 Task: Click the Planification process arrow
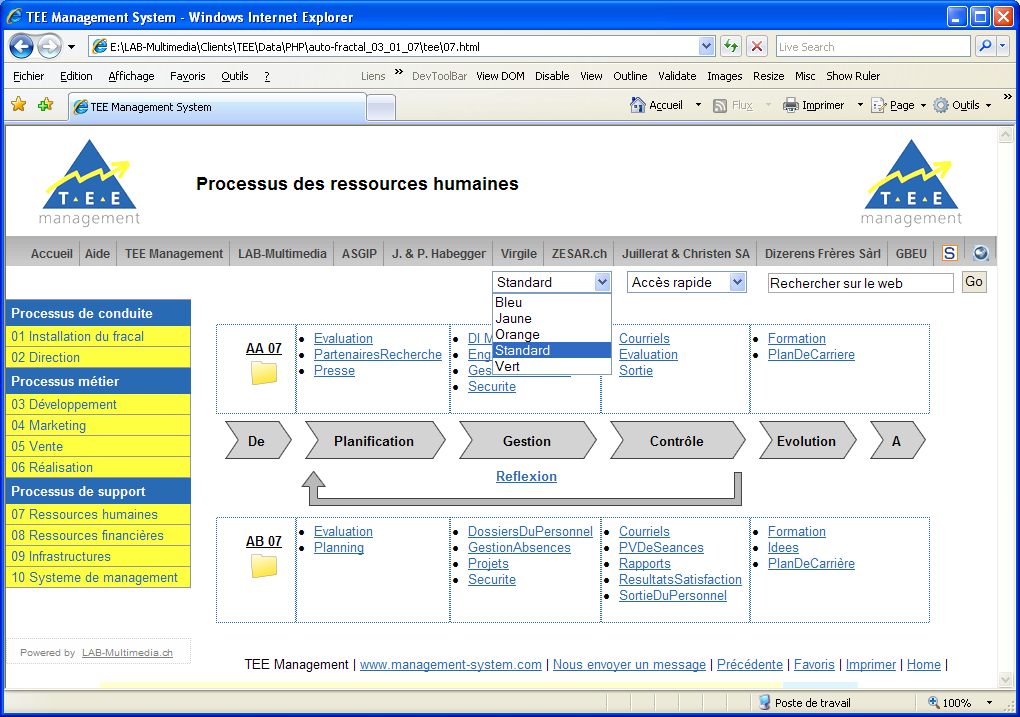click(375, 440)
